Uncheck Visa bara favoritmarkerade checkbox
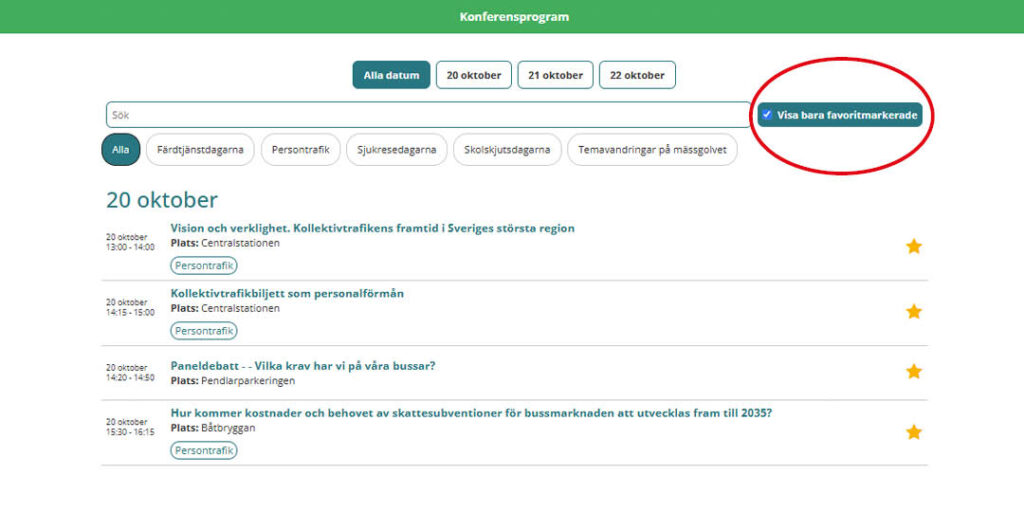 [x=767, y=114]
